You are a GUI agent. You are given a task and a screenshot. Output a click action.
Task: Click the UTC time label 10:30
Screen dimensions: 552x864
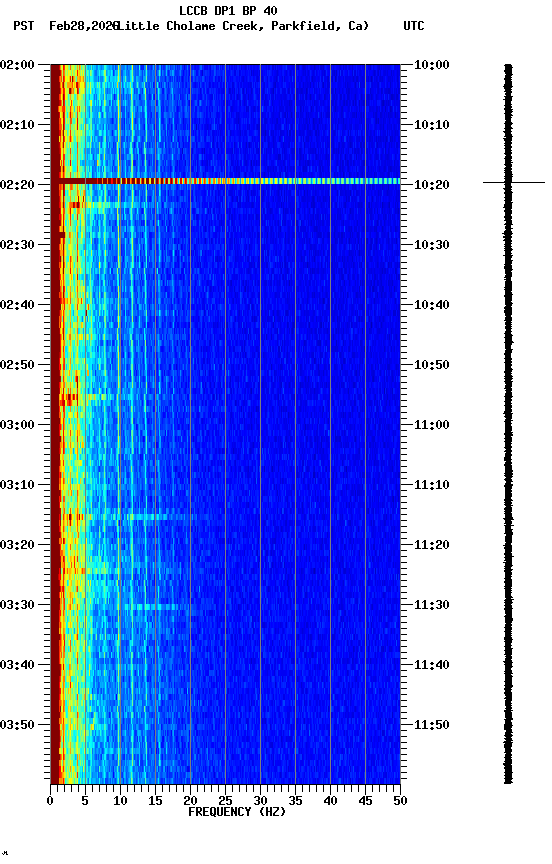tap(432, 245)
